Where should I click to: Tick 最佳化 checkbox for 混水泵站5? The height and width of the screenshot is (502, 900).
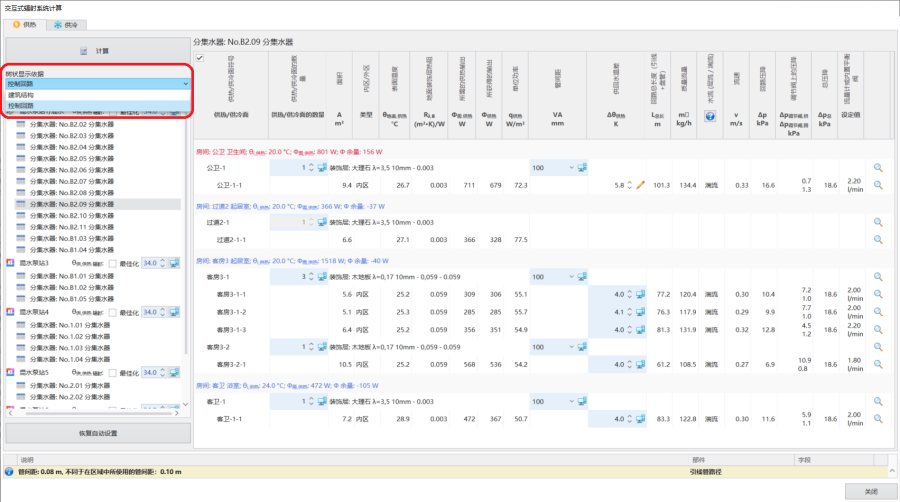click(112, 373)
